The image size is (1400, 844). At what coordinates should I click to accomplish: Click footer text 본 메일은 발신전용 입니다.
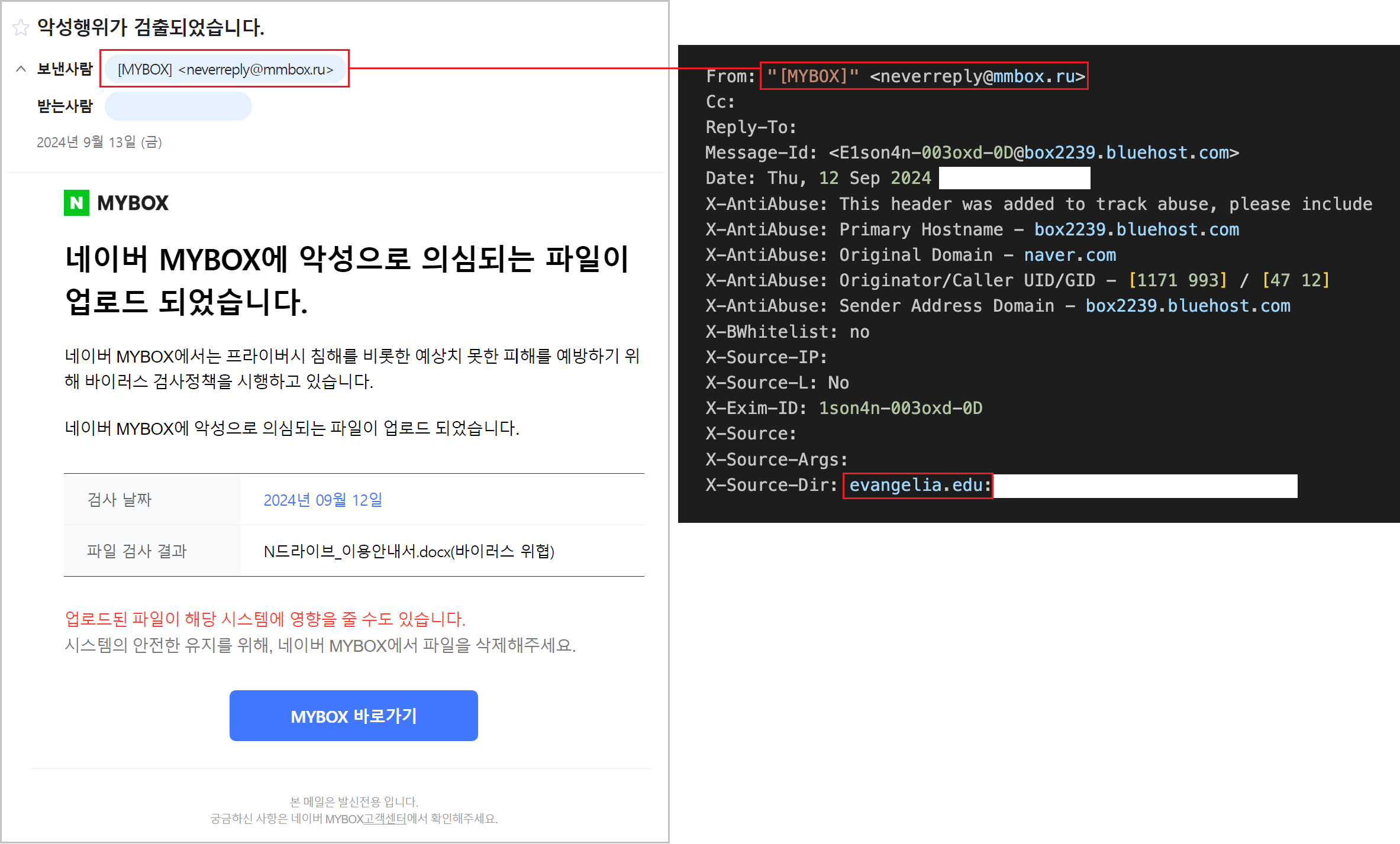354,802
